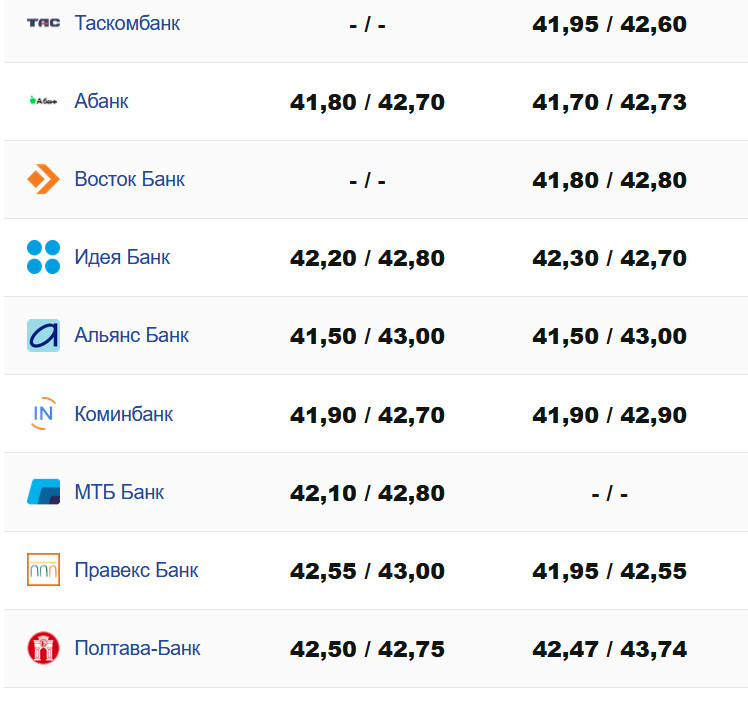Visit the МТБ Банк link

click(119, 492)
